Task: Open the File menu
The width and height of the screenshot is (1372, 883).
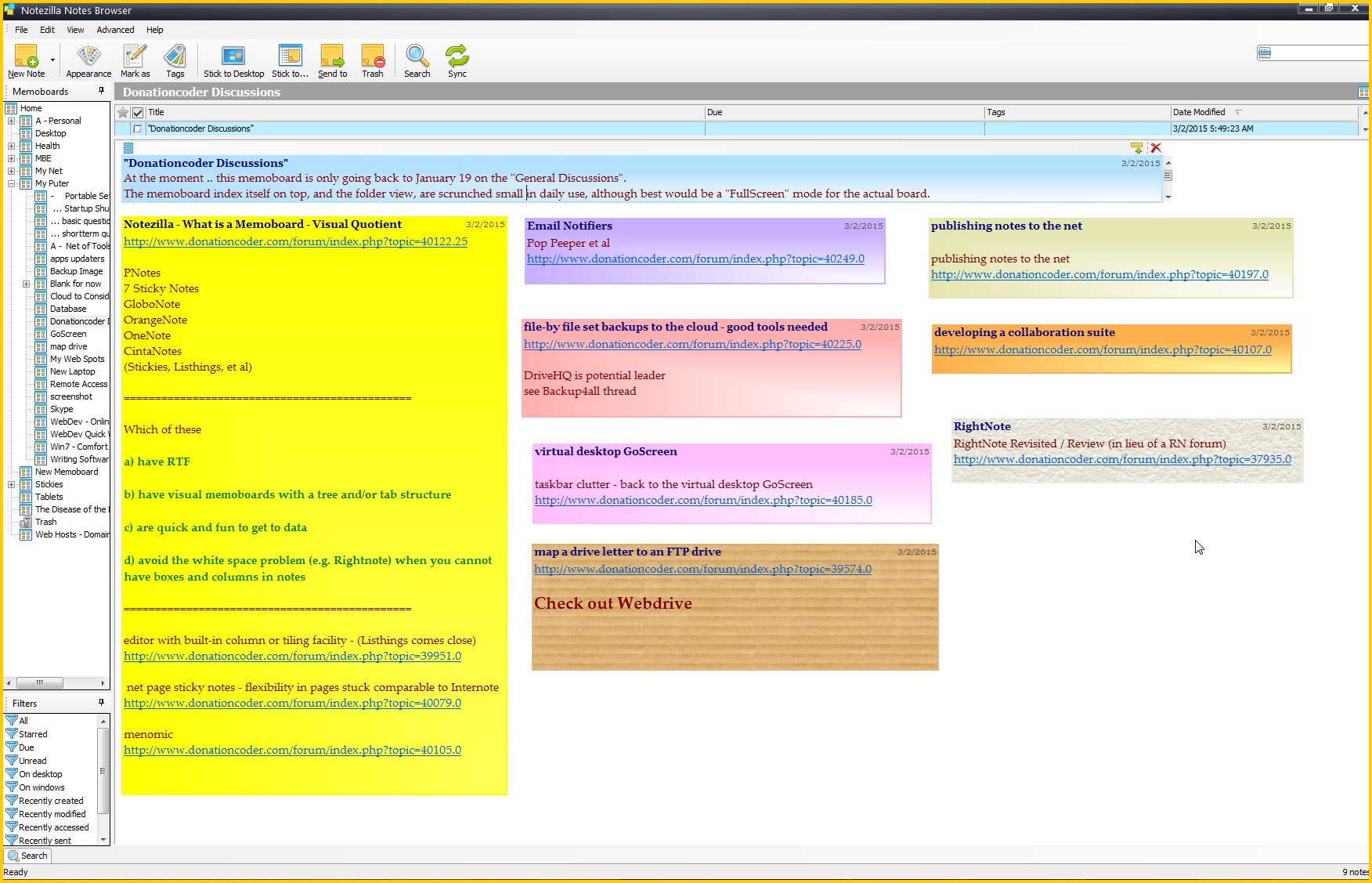Action: (21, 30)
